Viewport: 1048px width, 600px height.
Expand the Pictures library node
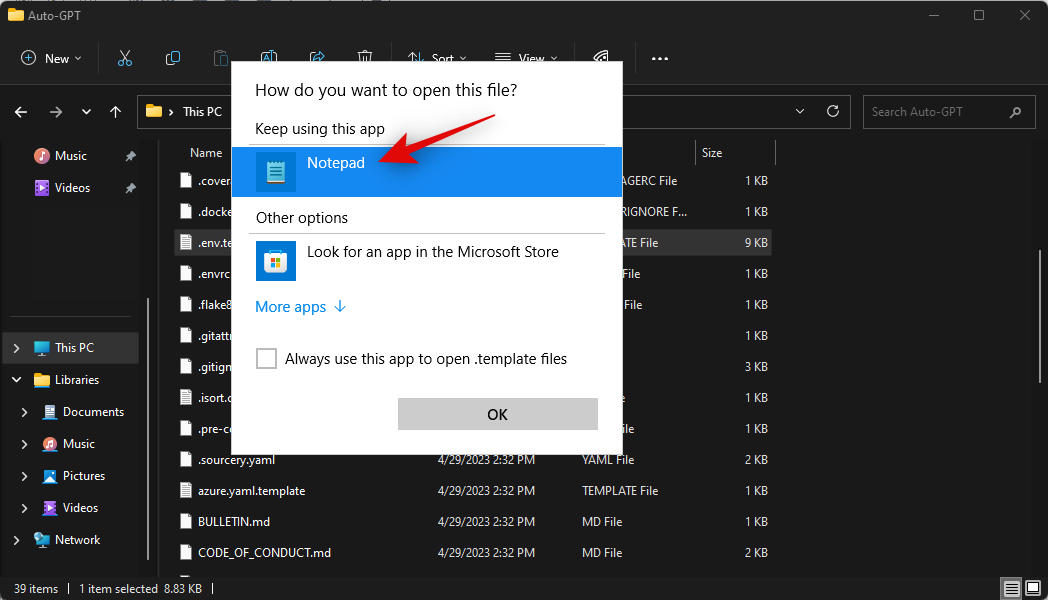[25, 476]
